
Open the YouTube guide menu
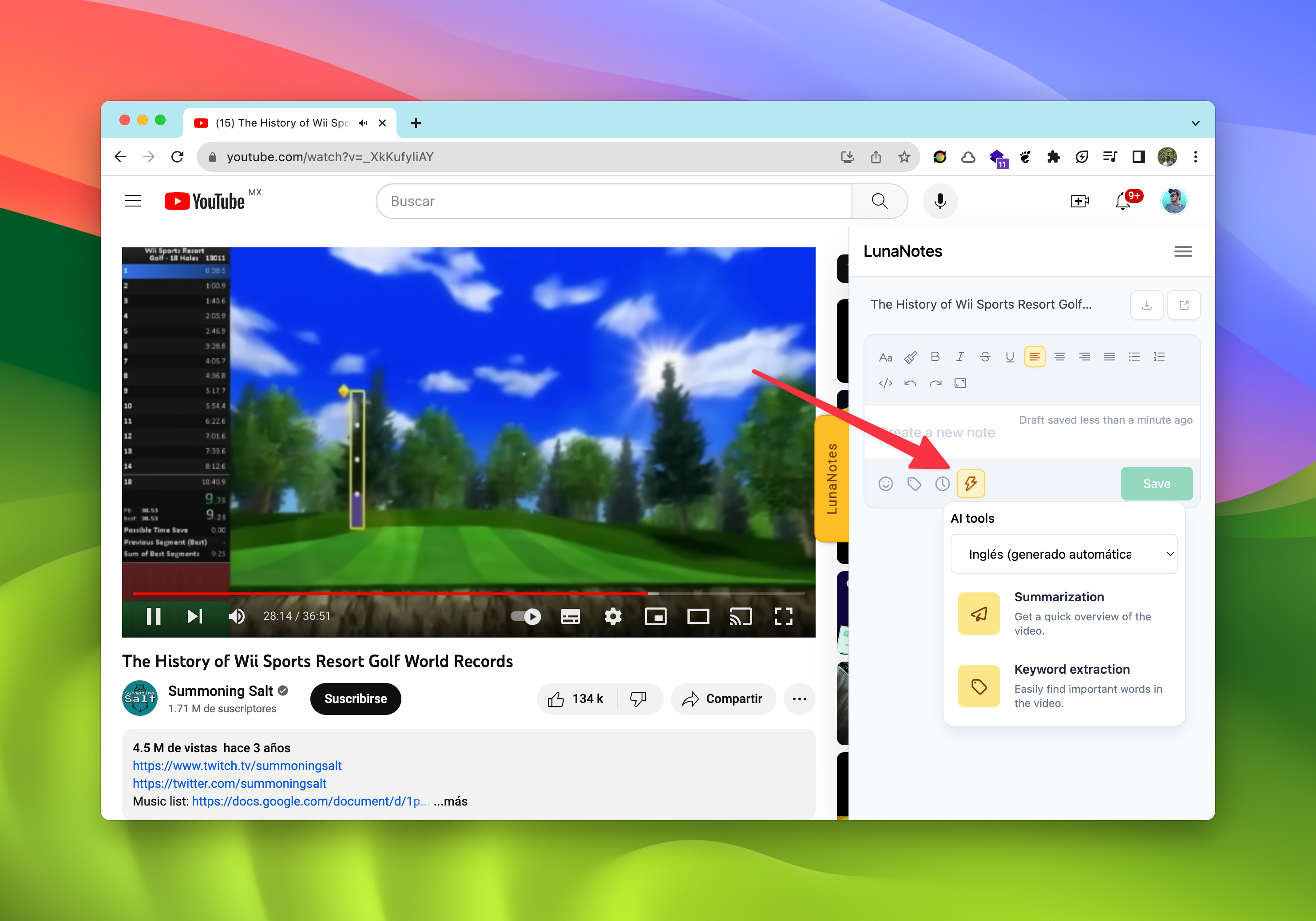pos(132,201)
